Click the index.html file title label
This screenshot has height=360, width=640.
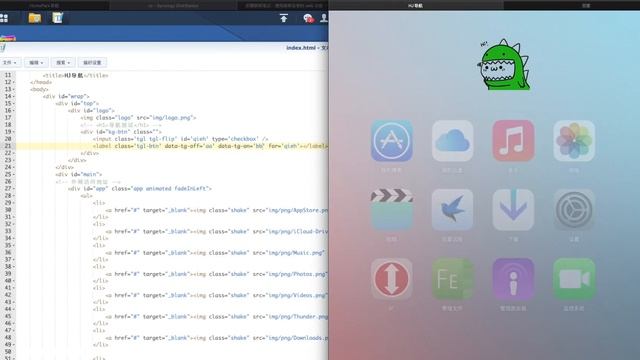[307, 48]
